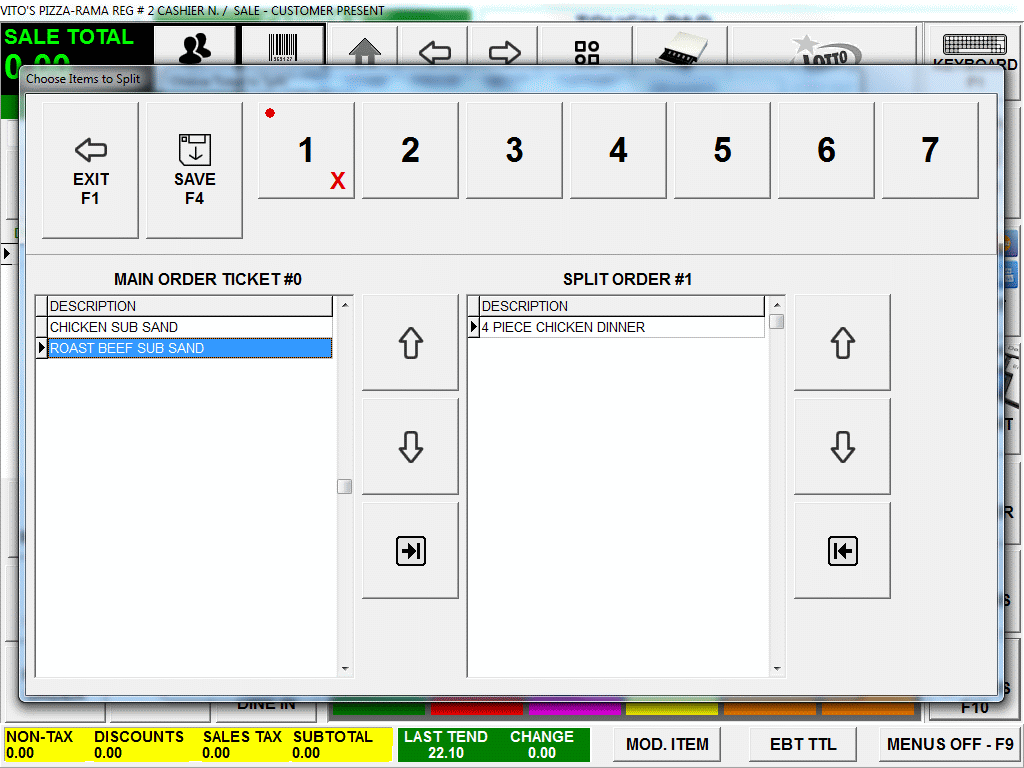Viewport: 1024px width, 768px height.
Task: Move selected item to split order
Action: (x=410, y=551)
